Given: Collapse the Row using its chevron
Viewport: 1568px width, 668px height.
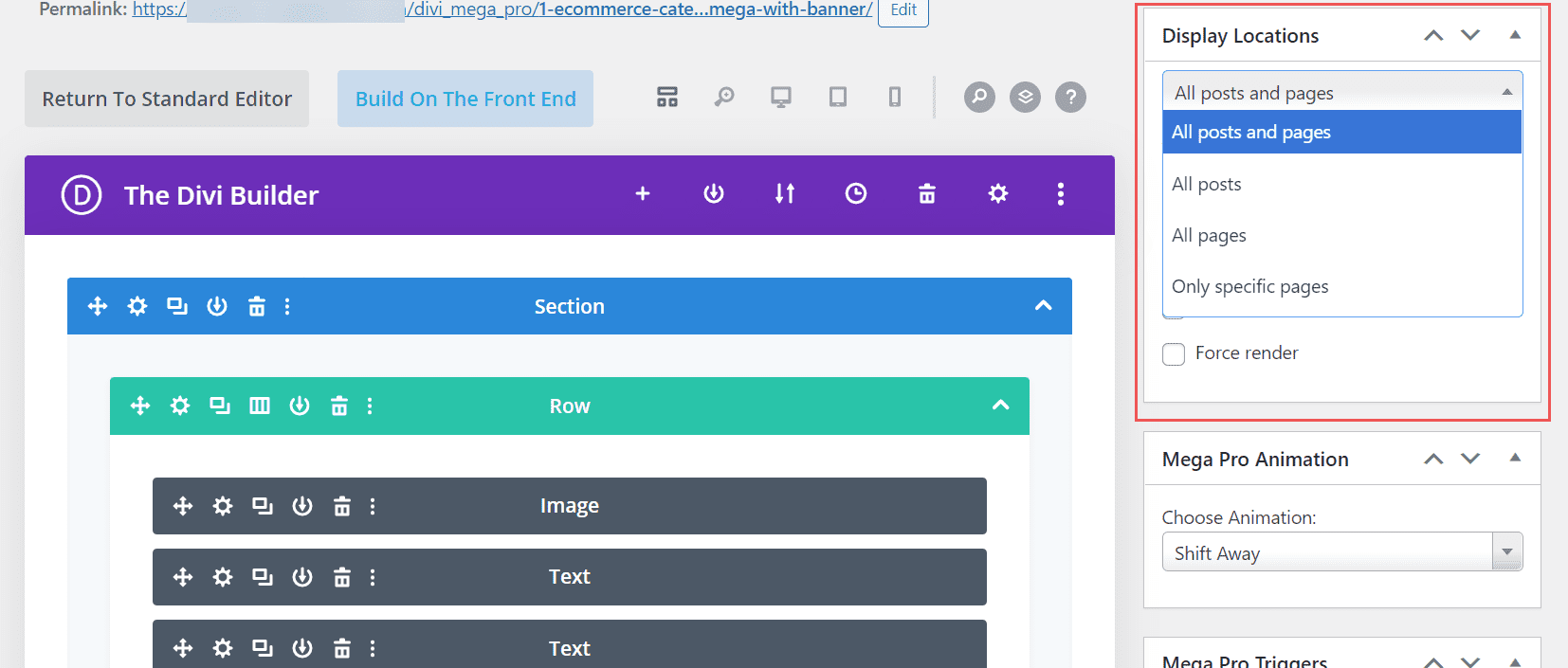Looking at the screenshot, I should (x=1000, y=405).
